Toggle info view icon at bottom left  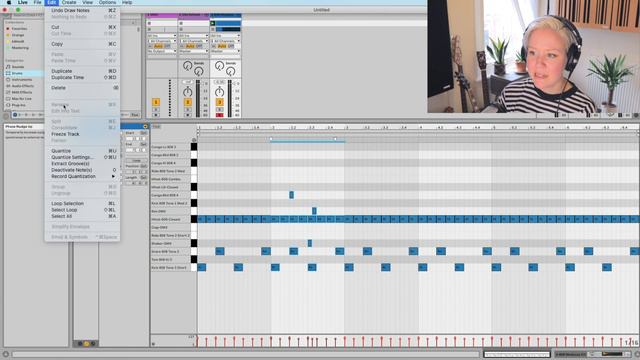point(5,354)
